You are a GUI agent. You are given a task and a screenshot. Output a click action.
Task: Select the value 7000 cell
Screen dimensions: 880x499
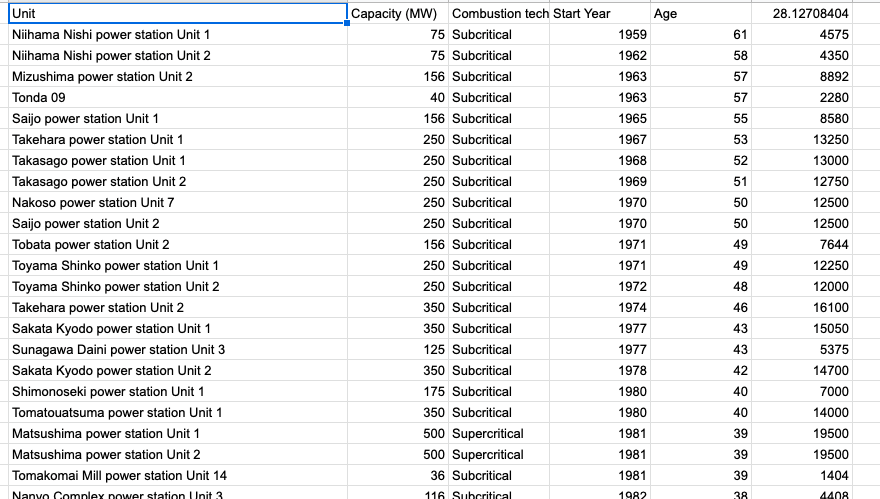802,392
